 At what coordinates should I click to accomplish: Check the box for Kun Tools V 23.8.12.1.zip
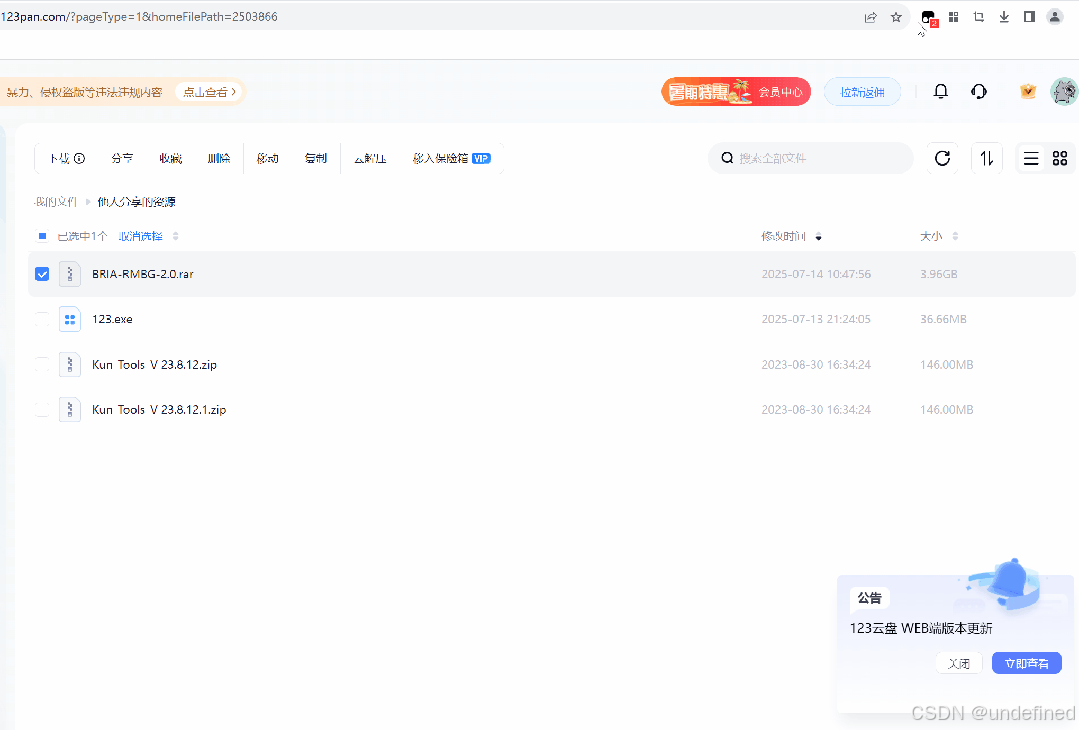coord(42,409)
